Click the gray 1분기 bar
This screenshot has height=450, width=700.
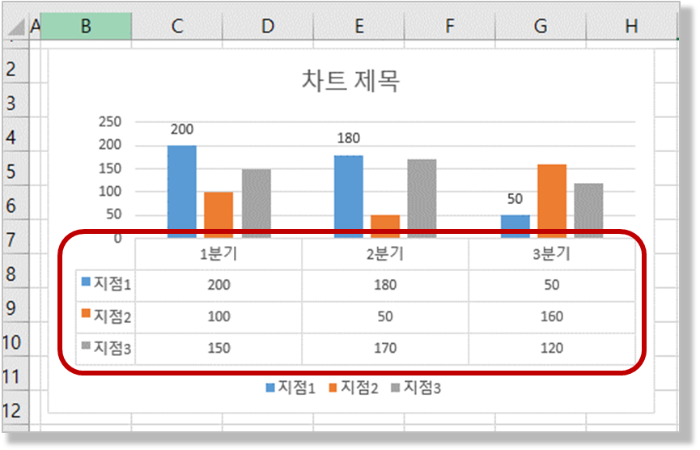[256, 203]
